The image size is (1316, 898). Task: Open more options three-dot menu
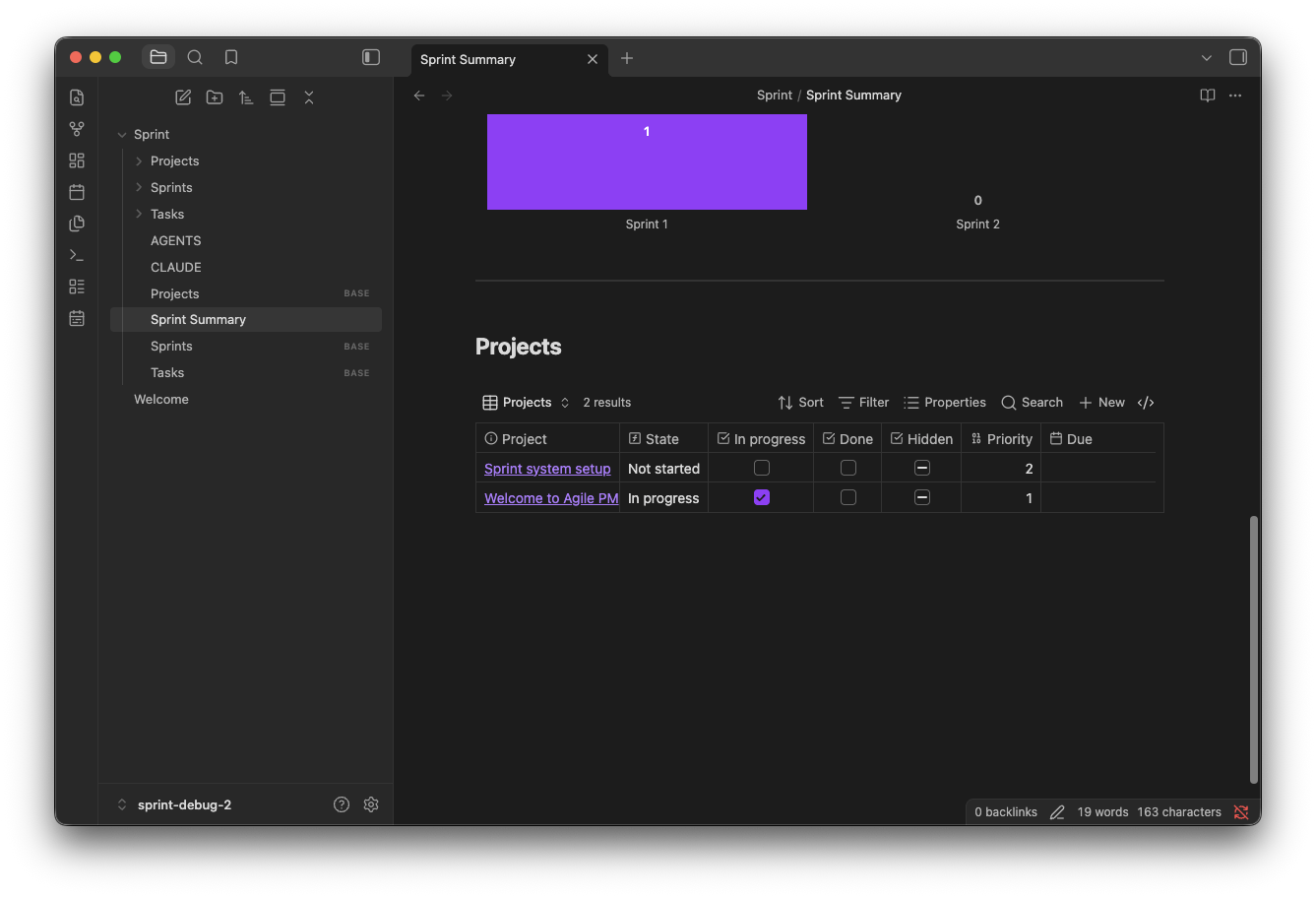(1235, 96)
